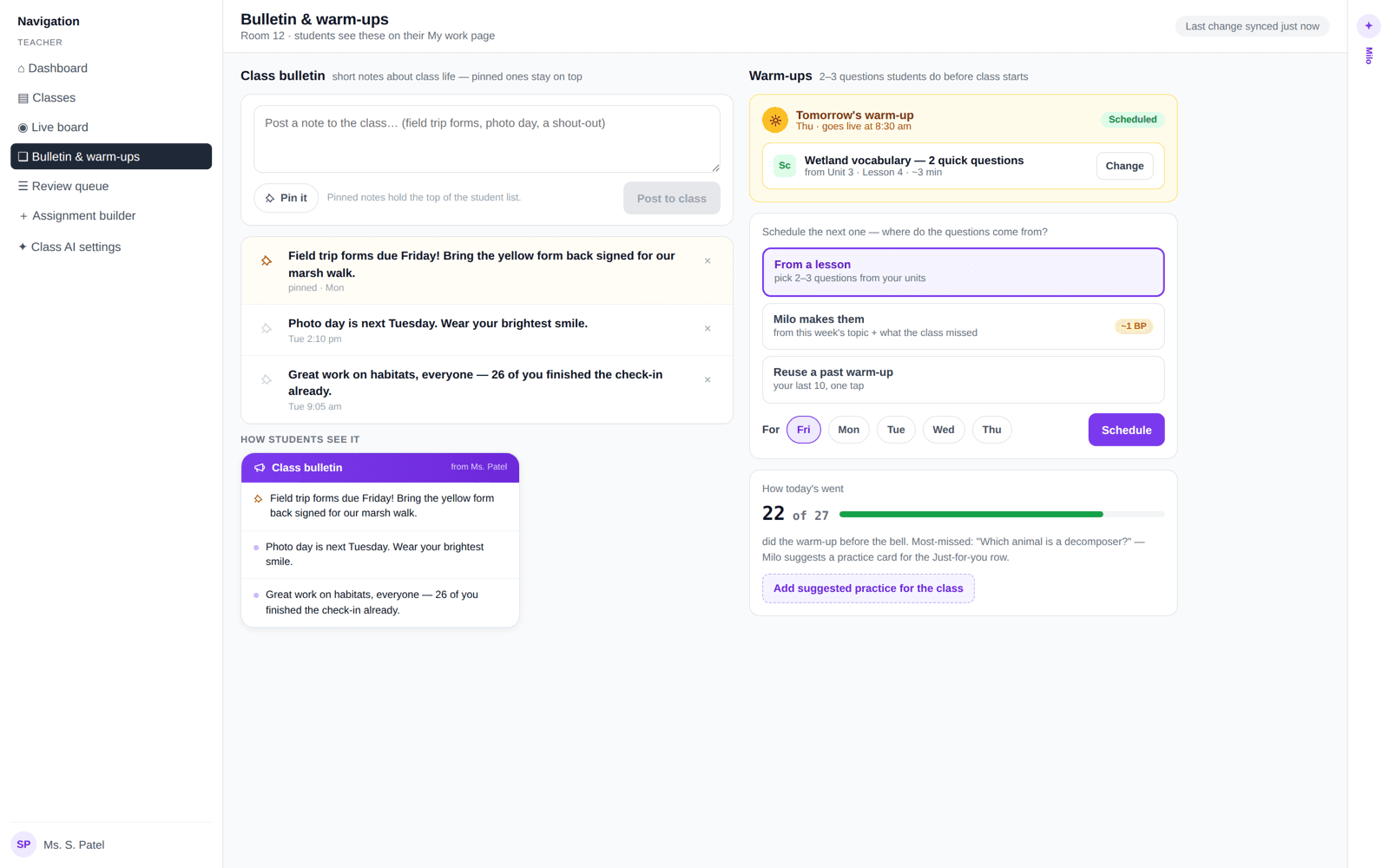Pin the Photo day note

[x=267, y=328]
